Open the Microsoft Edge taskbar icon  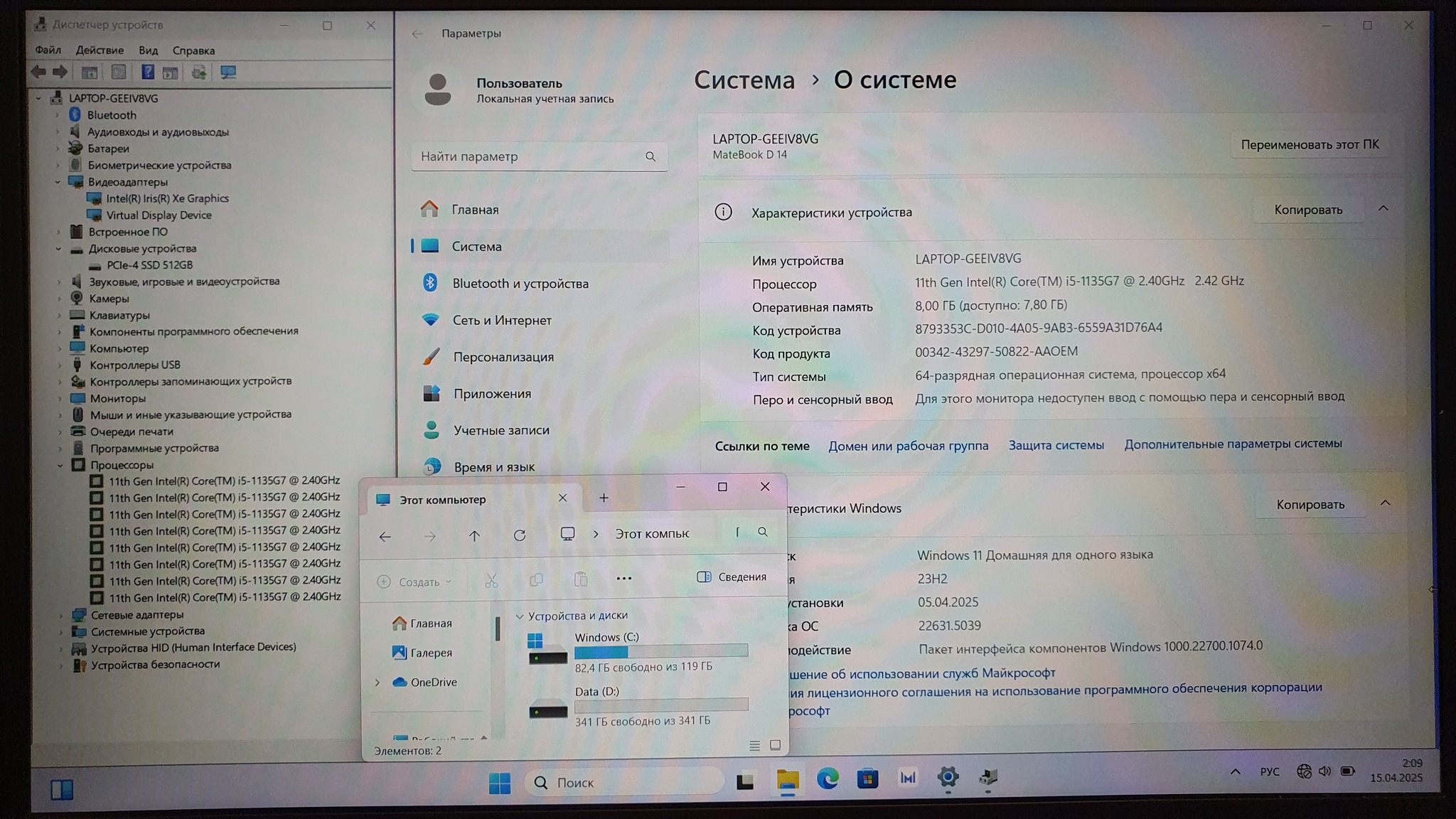pos(827,779)
